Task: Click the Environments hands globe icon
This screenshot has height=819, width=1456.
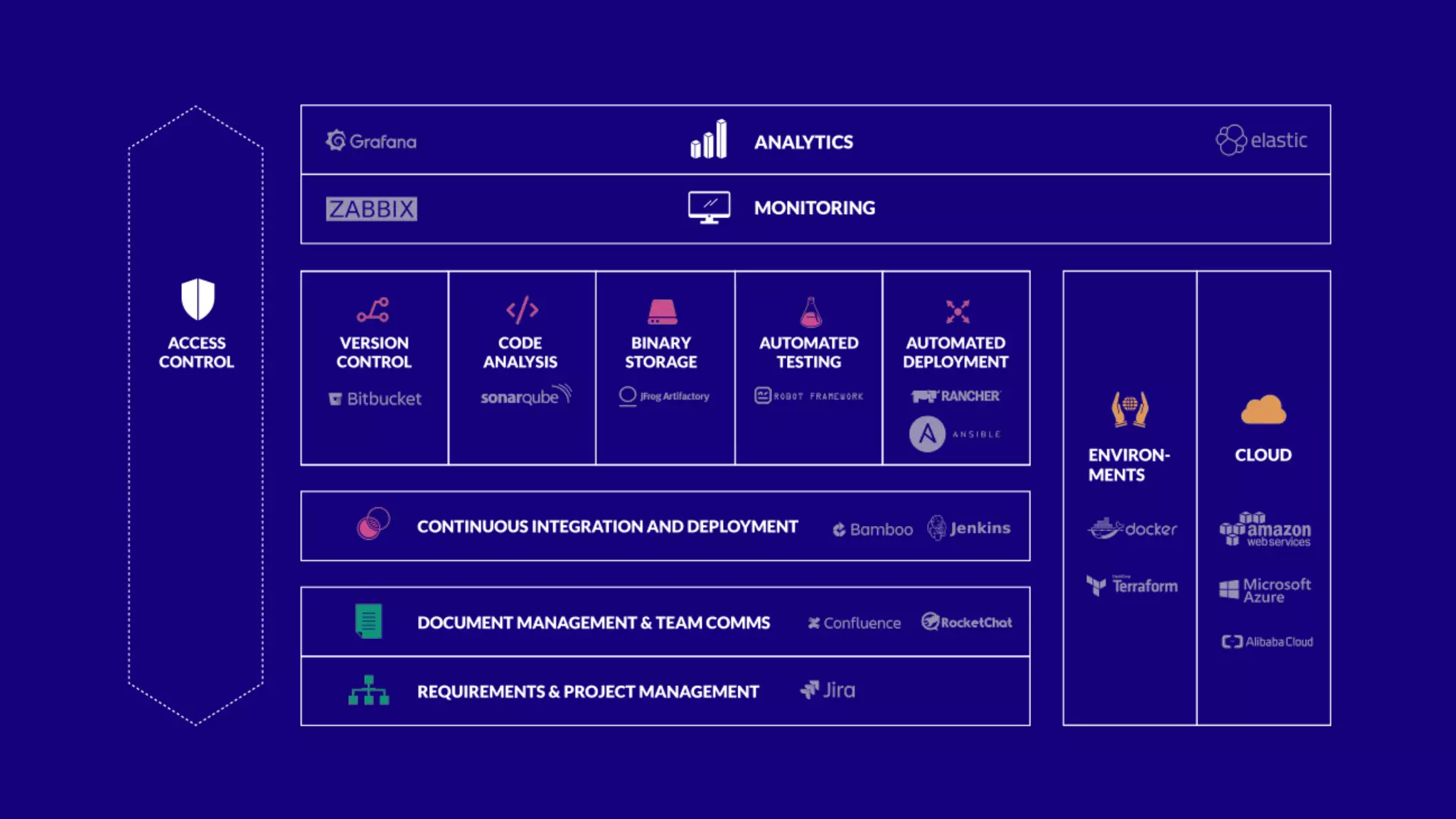Action: tap(1130, 409)
